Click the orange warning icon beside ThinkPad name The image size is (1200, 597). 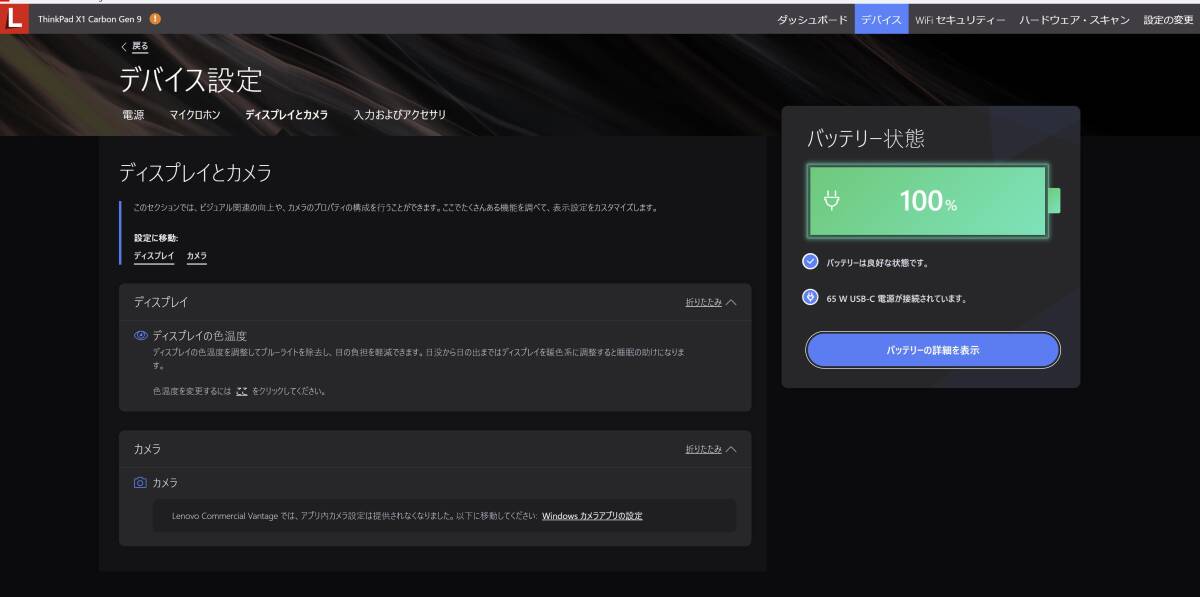point(155,19)
